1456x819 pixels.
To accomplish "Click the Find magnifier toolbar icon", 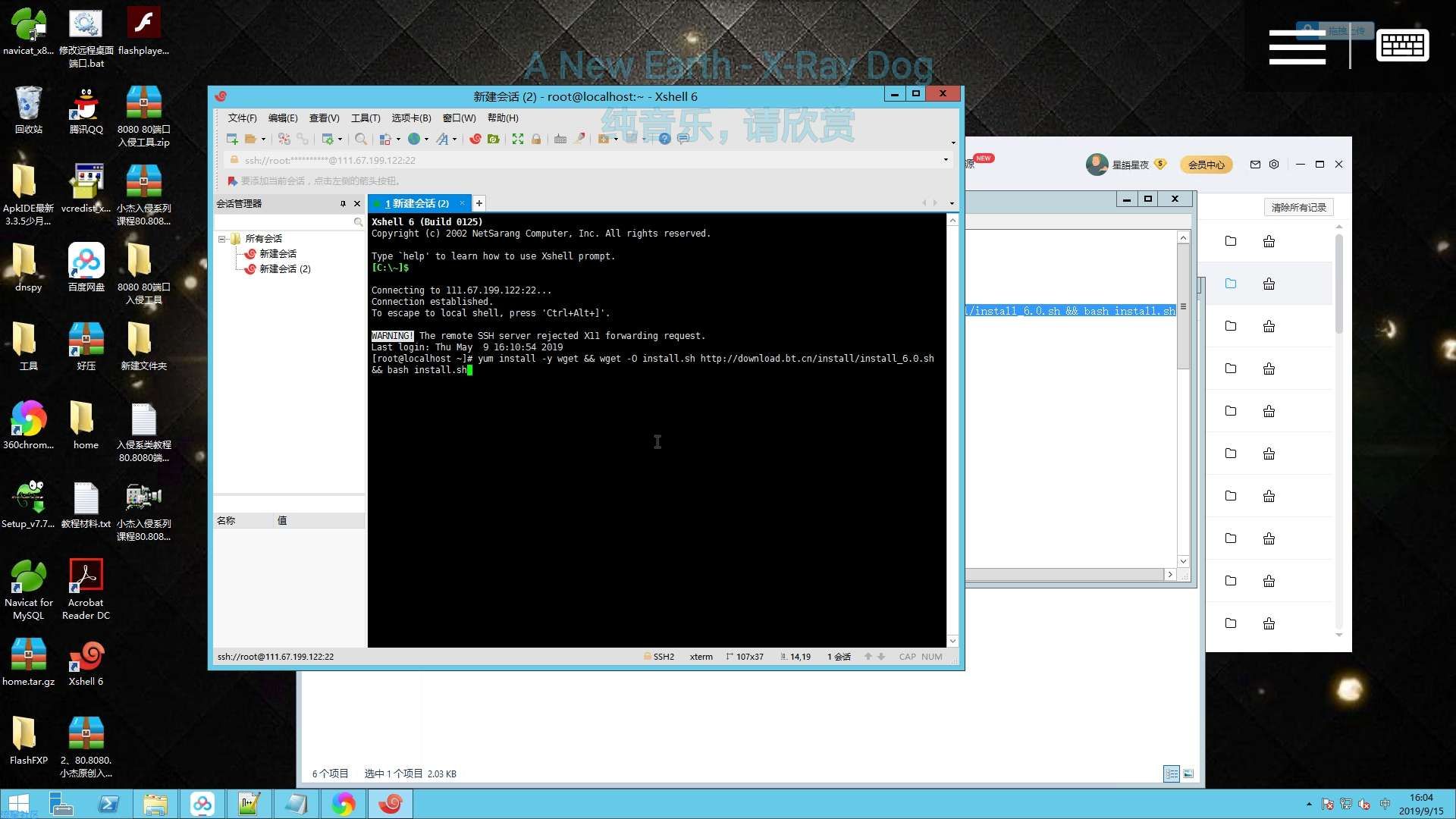I will 361,139.
